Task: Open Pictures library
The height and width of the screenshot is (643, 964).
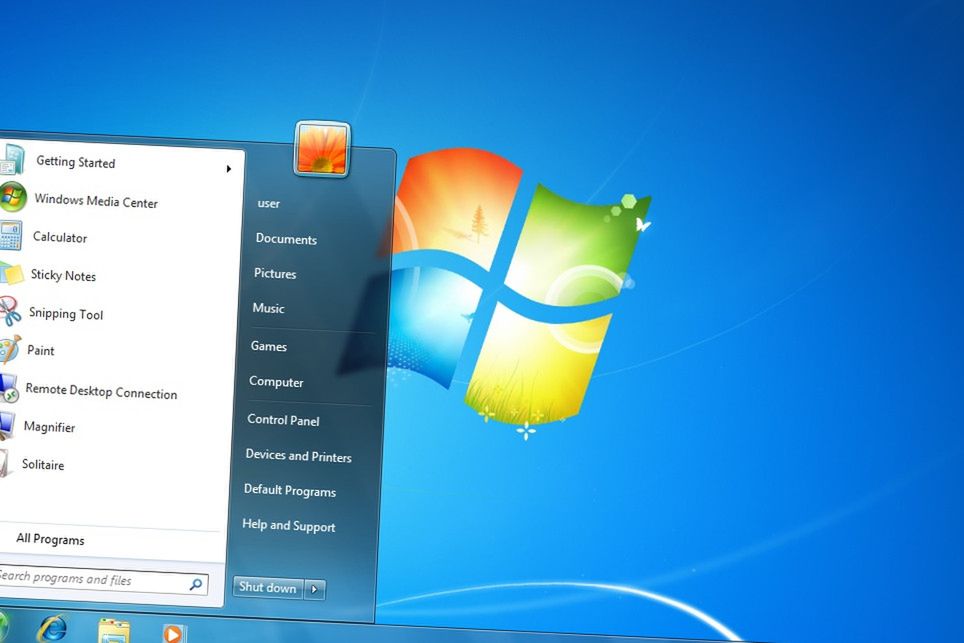Action: click(x=275, y=274)
